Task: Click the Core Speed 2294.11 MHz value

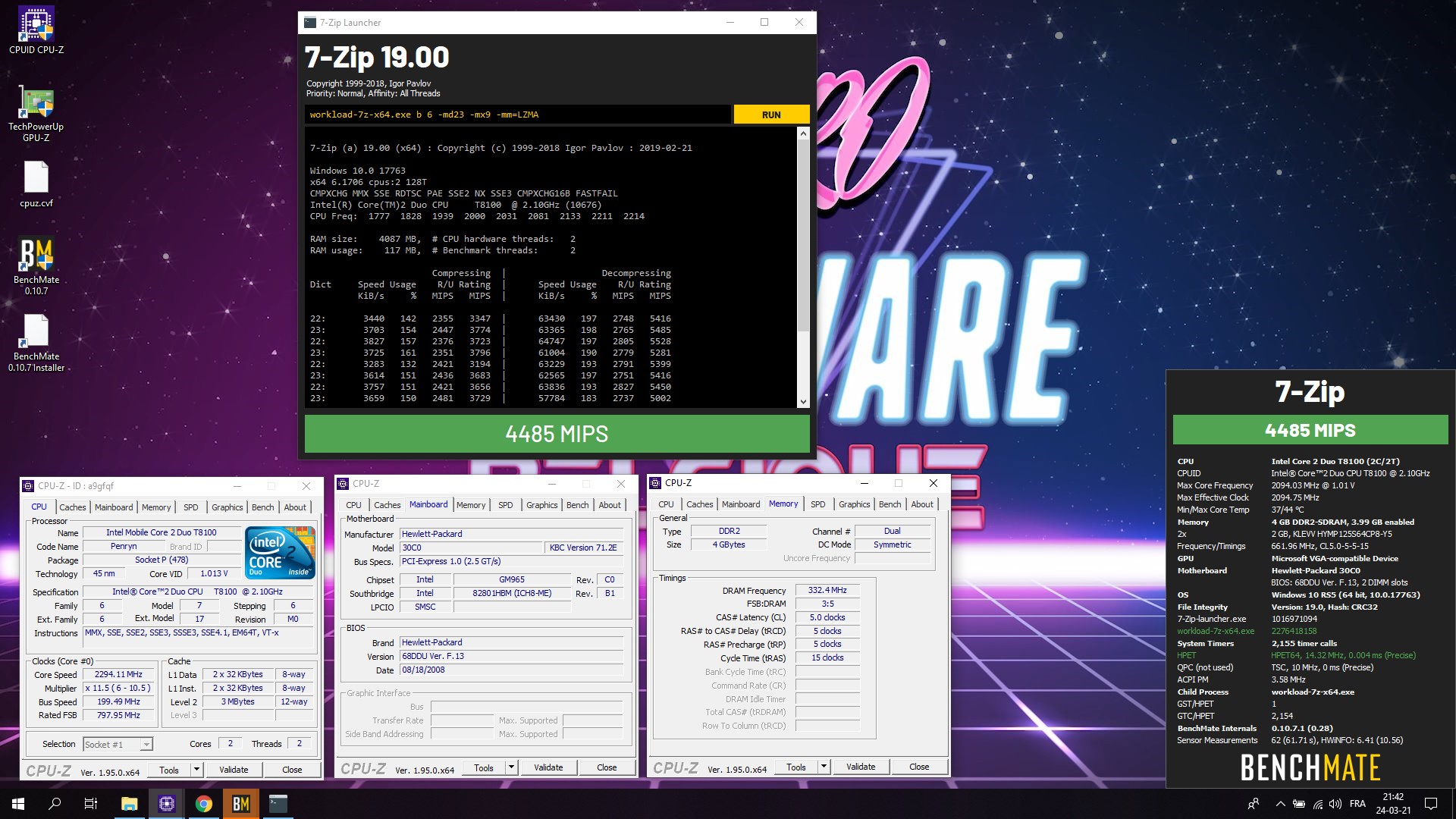Action: coord(118,674)
